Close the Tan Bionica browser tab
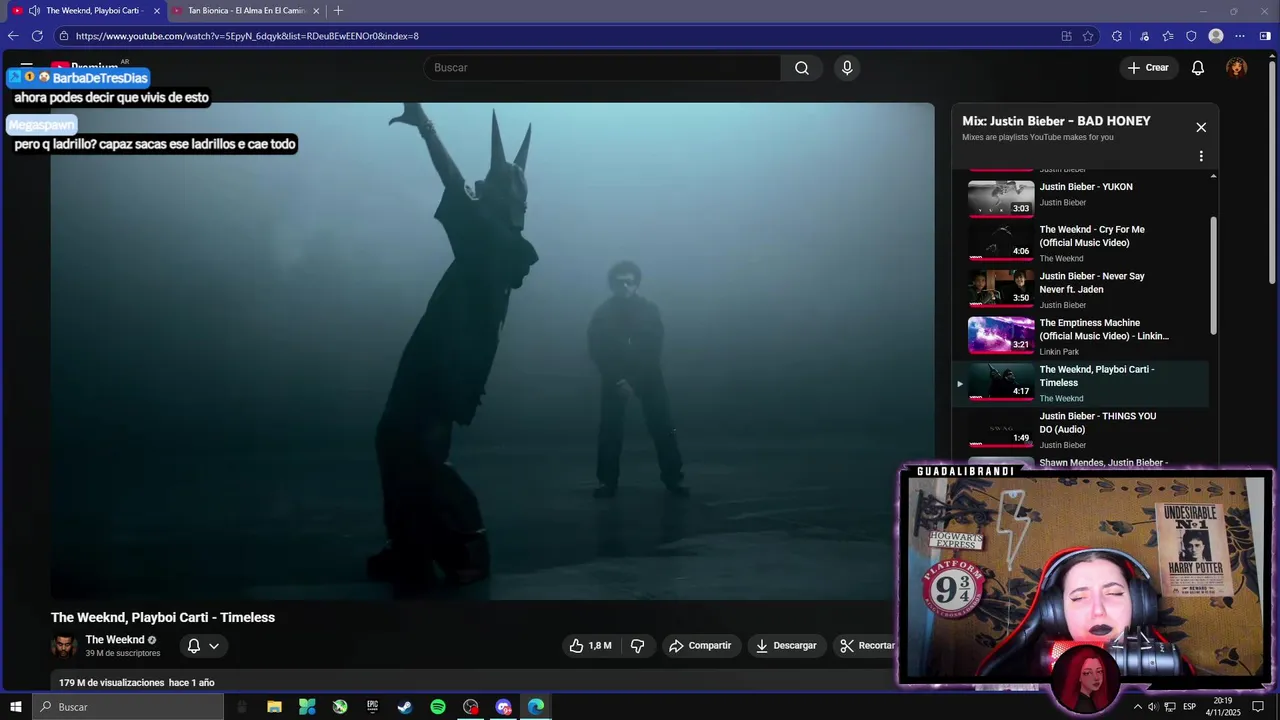Screen dimensions: 1280x720 point(316,11)
